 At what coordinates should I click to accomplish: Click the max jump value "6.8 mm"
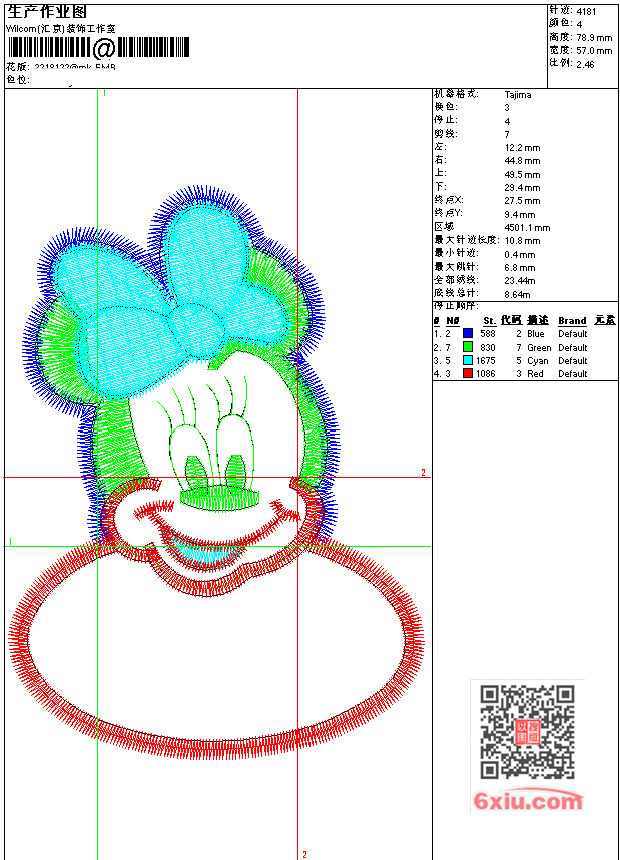click(520, 268)
